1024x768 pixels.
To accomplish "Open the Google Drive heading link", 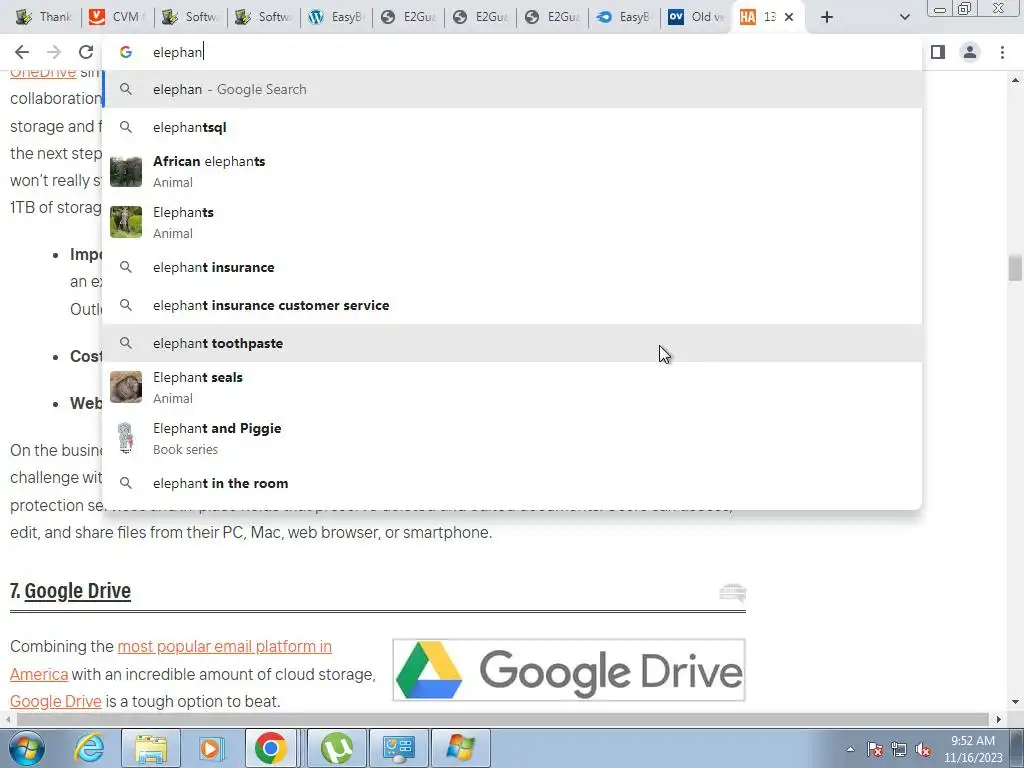I will pos(78,590).
